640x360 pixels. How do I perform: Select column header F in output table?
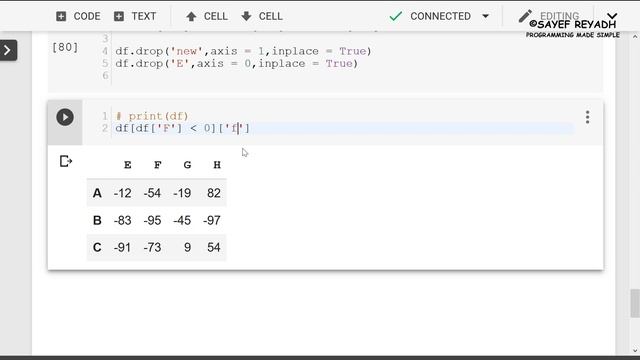158,165
